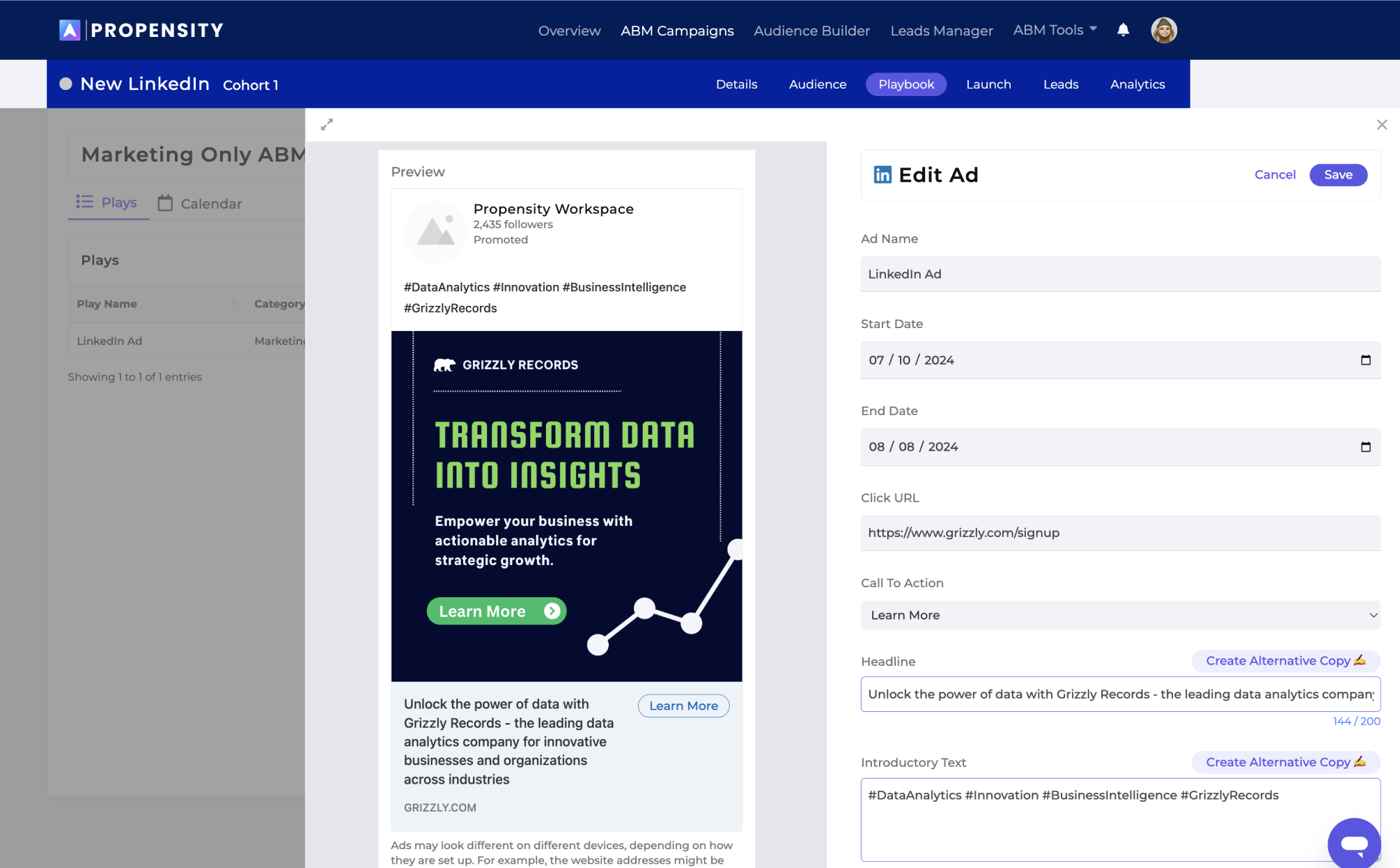Click the ad preview image
Viewport: 1400px width, 868px height.
pyautogui.click(x=566, y=506)
